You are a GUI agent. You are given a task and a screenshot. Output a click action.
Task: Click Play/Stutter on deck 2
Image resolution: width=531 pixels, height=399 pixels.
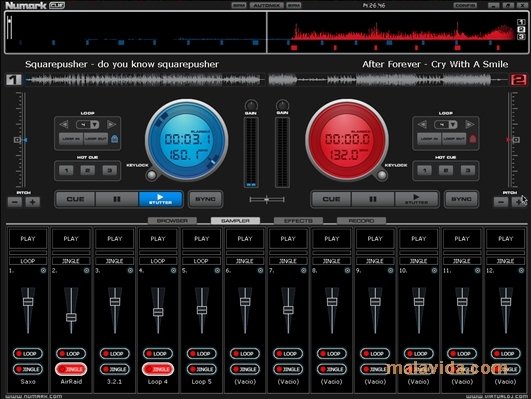(x=417, y=199)
